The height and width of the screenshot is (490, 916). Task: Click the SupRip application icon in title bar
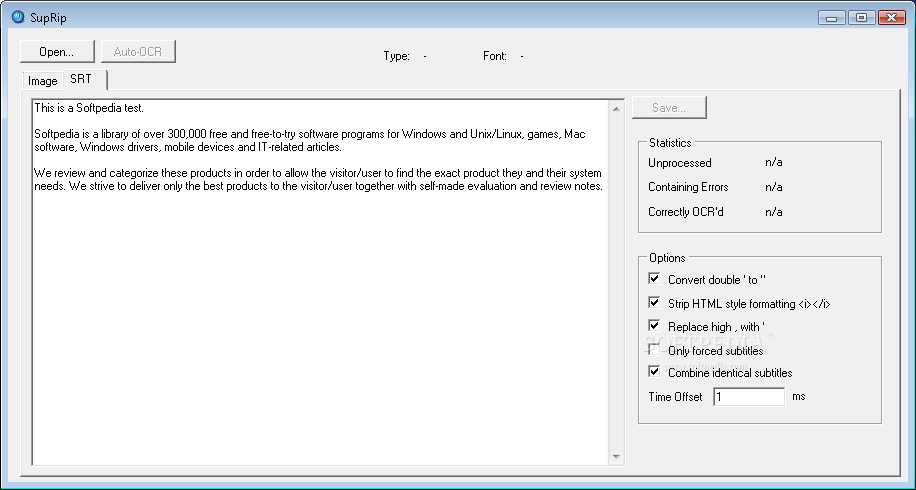18,17
